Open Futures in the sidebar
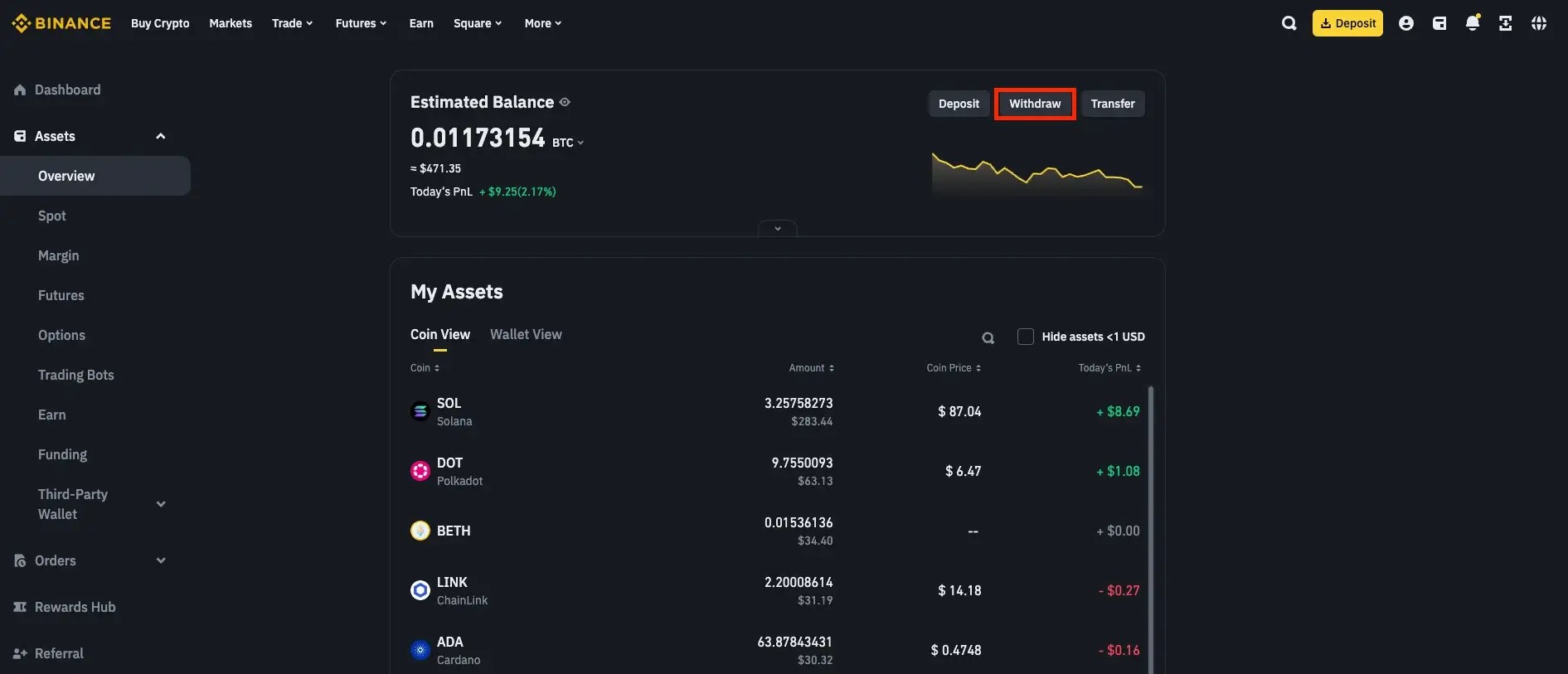Screen dimensions: 1568x674 point(61,295)
